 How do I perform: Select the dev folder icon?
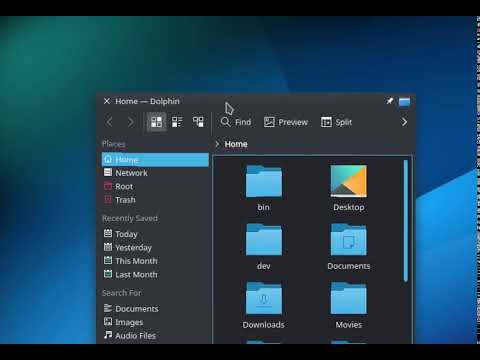point(264,240)
